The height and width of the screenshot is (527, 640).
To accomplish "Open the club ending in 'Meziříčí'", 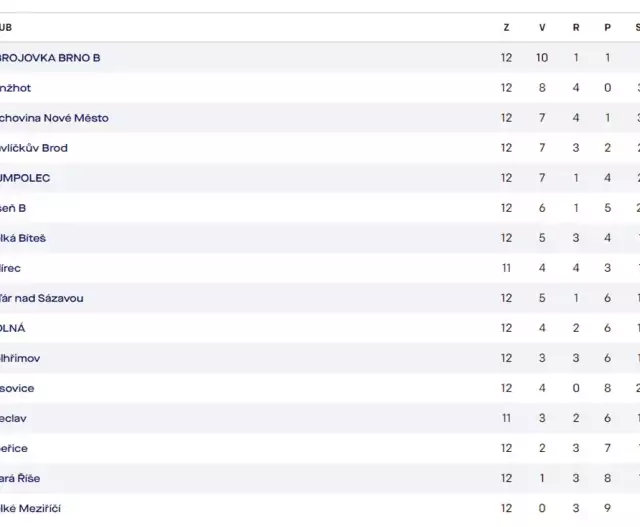I will click(30, 508).
